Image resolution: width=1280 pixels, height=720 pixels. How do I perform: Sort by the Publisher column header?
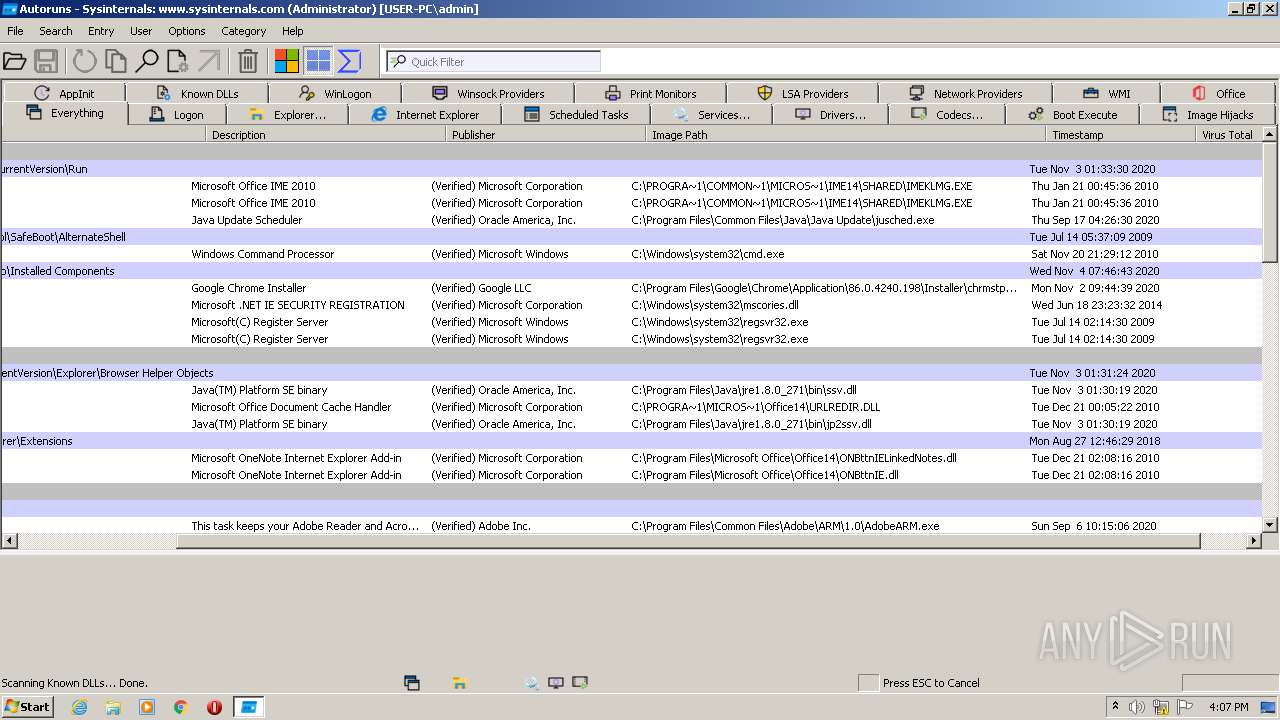(x=546, y=134)
